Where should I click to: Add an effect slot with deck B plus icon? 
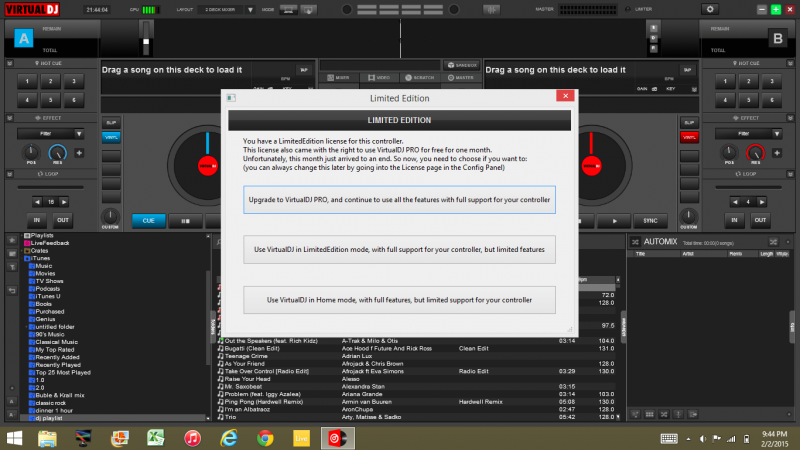pyautogui.click(x=777, y=153)
